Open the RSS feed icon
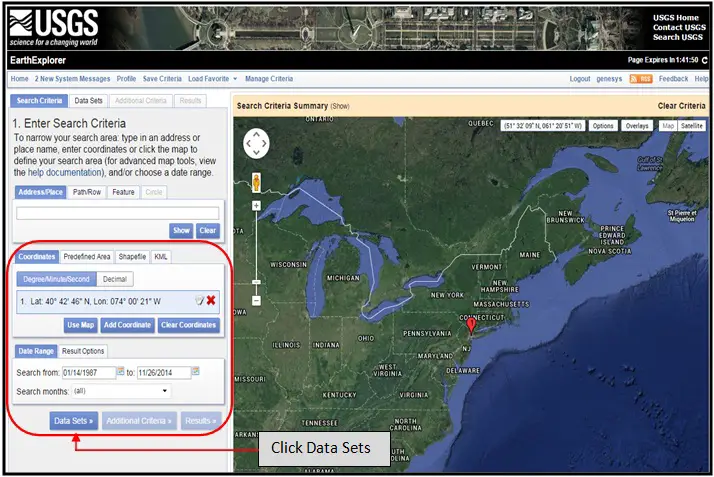The width and height of the screenshot is (714, 477). [x=641, y=79]
